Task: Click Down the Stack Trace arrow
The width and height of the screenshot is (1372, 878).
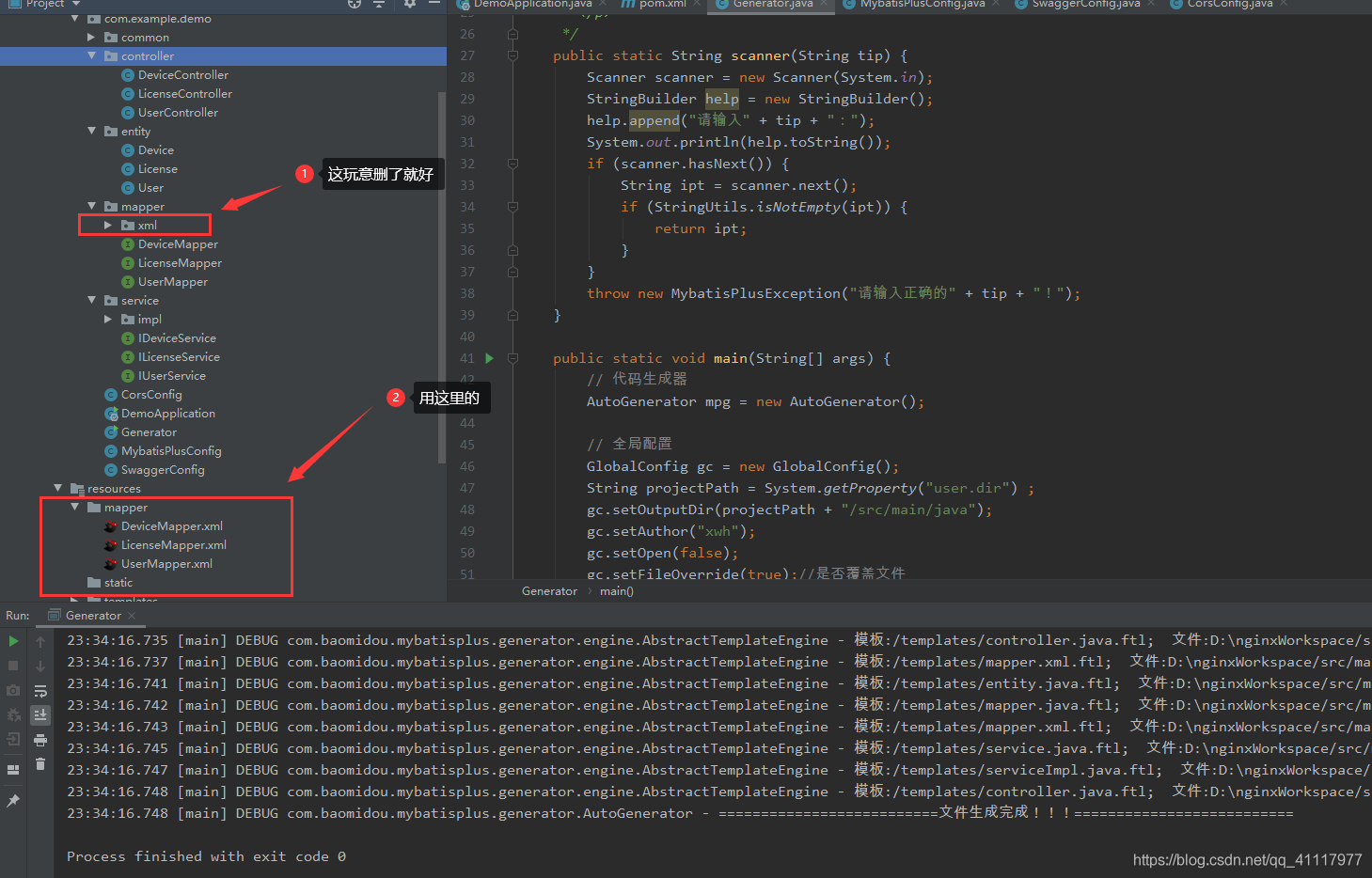Action: pyautogui.click(x=40, y=666)
